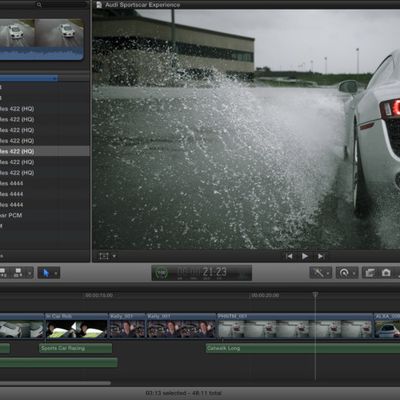
Task: Click the '03:13 selected - 48:11 total' status text
Action: (x=183, y=393)
